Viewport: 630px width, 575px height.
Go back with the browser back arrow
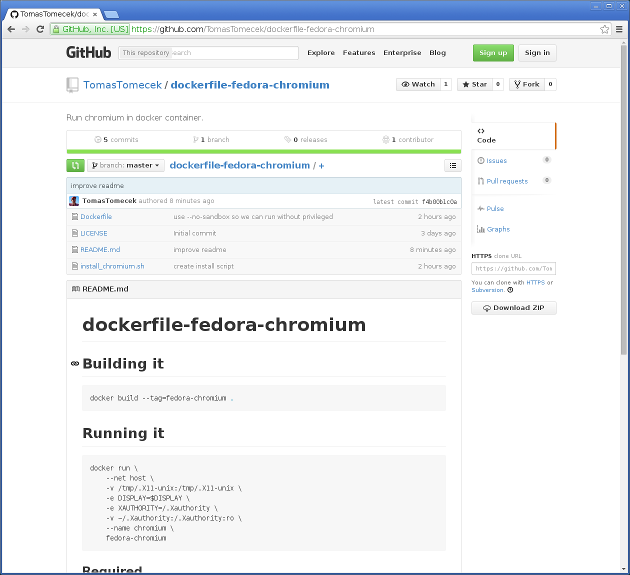pyautogui.click(x=11, y=29)
